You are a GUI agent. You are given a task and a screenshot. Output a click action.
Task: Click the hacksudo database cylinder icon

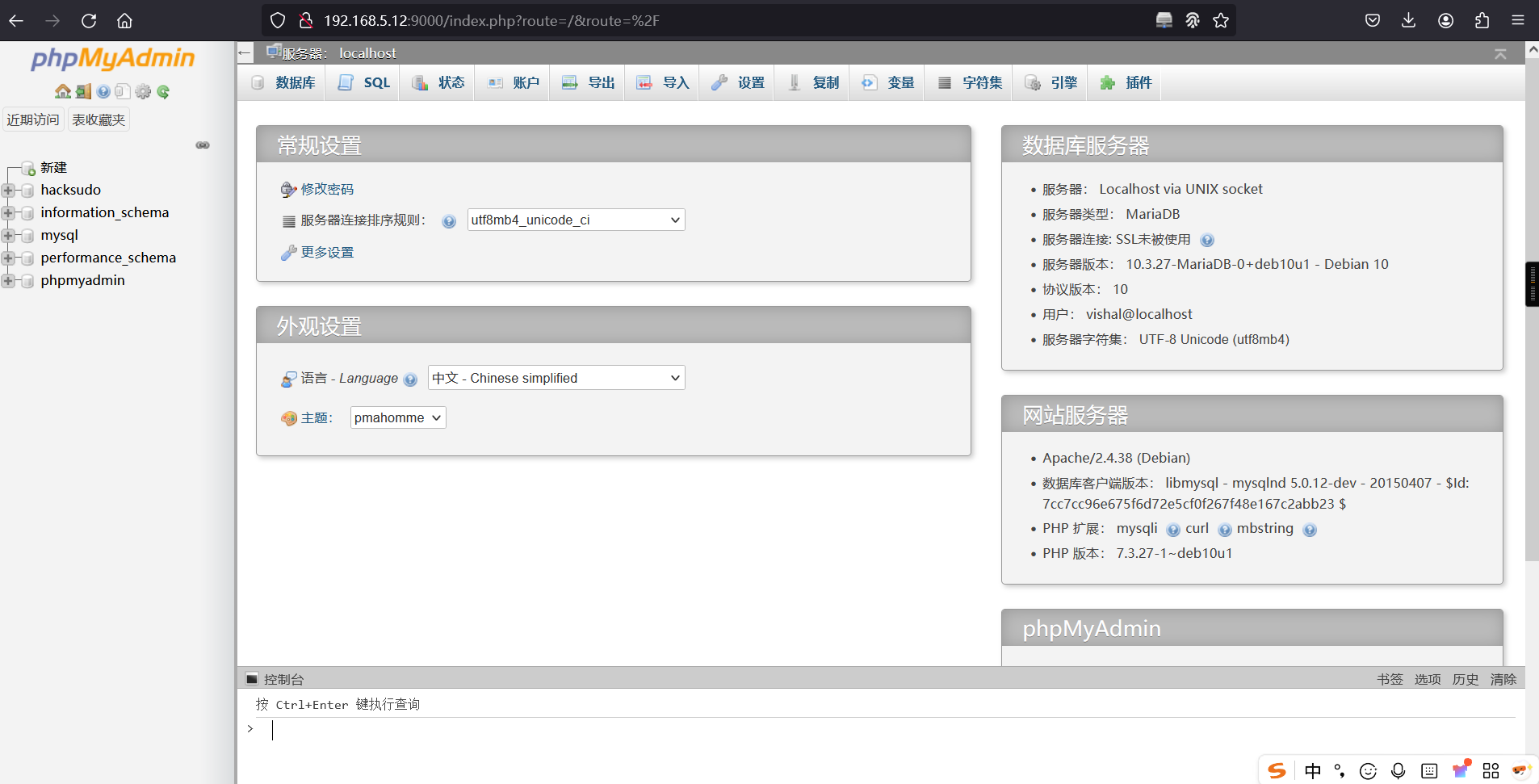click(x=27, y=191)
